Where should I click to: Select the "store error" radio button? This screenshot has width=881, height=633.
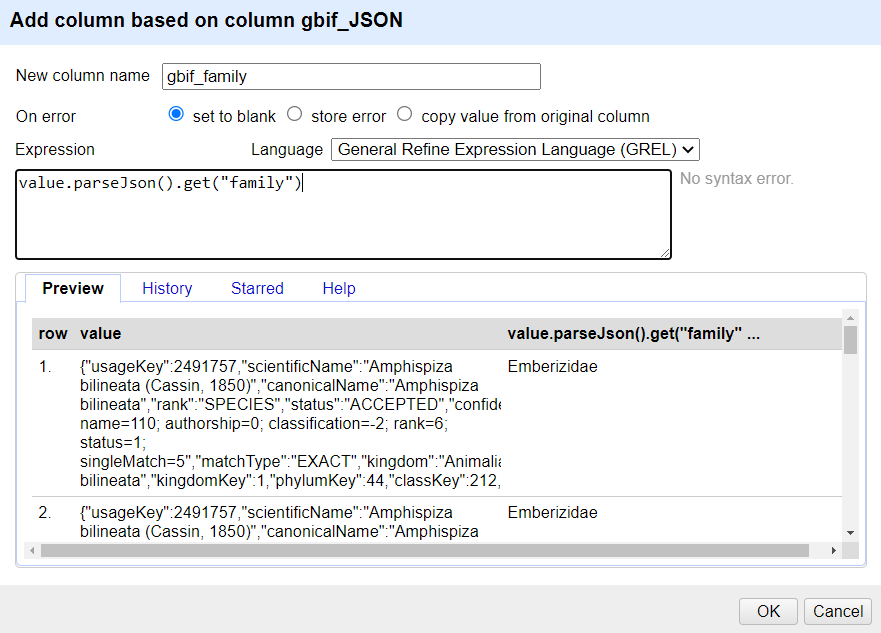pos(294,115)
